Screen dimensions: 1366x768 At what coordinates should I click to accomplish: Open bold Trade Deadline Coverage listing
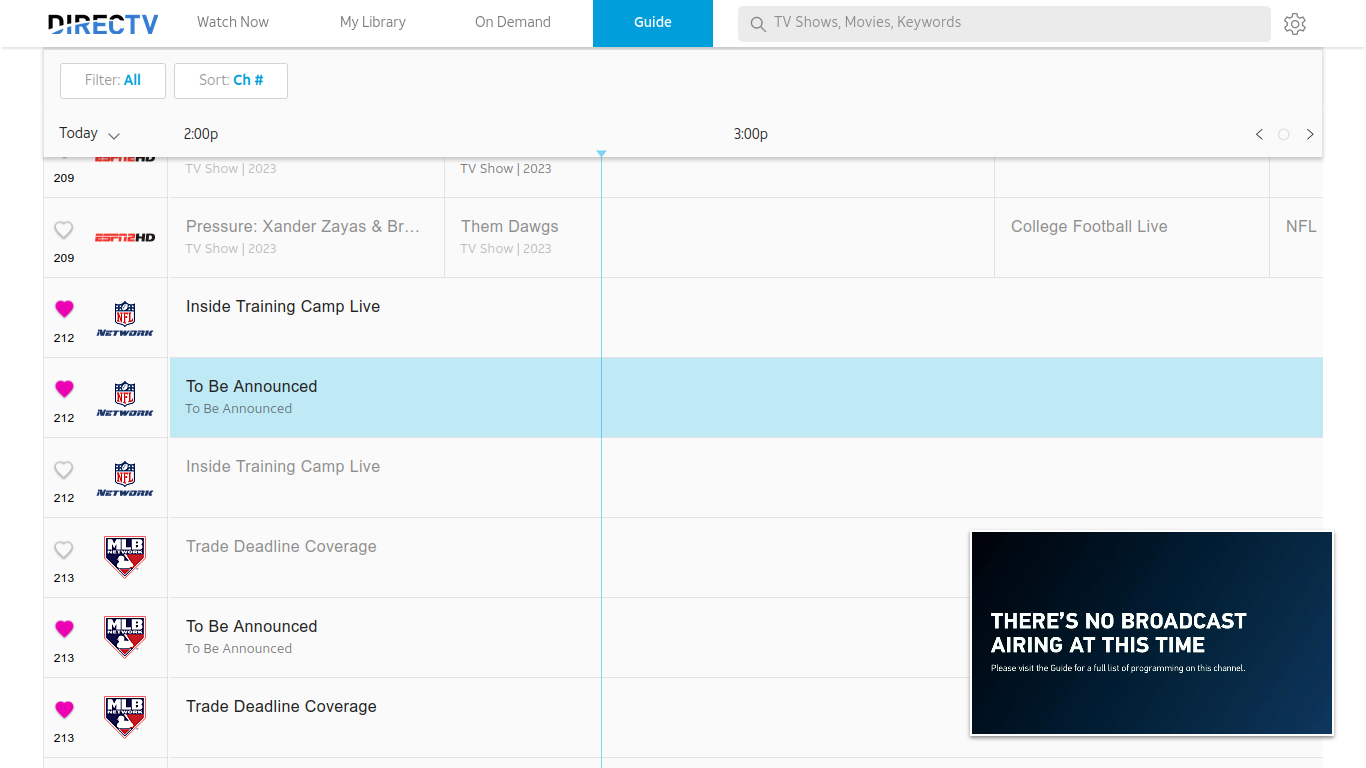[570, 717]
